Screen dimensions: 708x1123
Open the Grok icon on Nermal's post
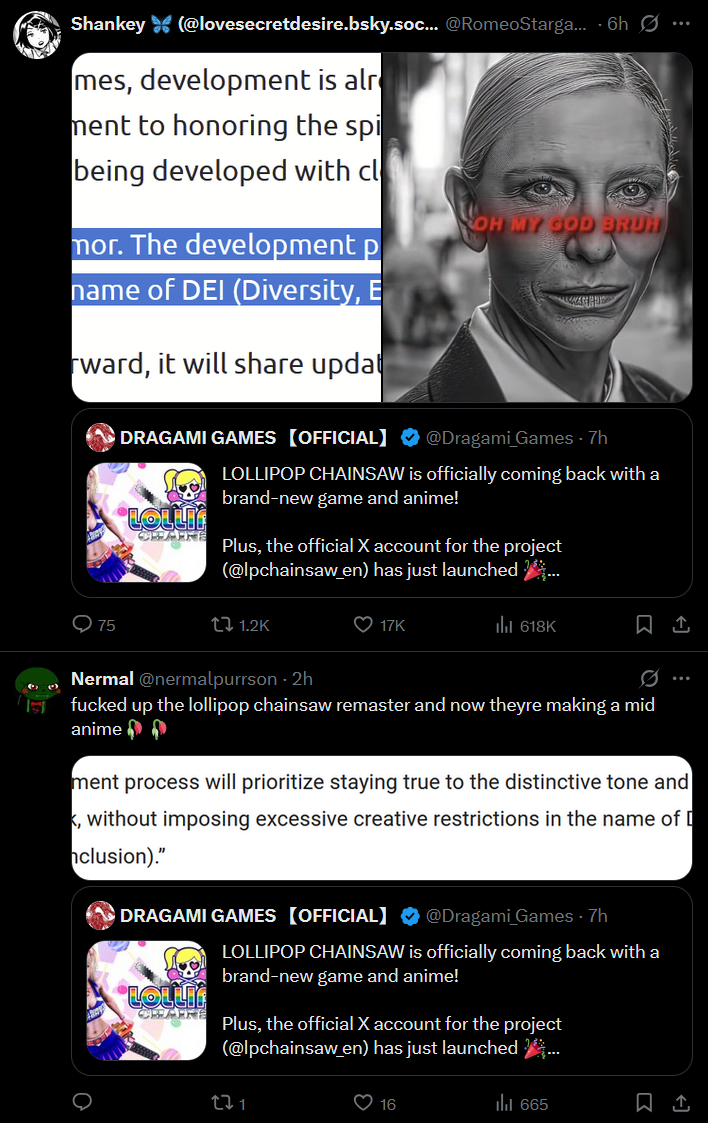[649, 678]
